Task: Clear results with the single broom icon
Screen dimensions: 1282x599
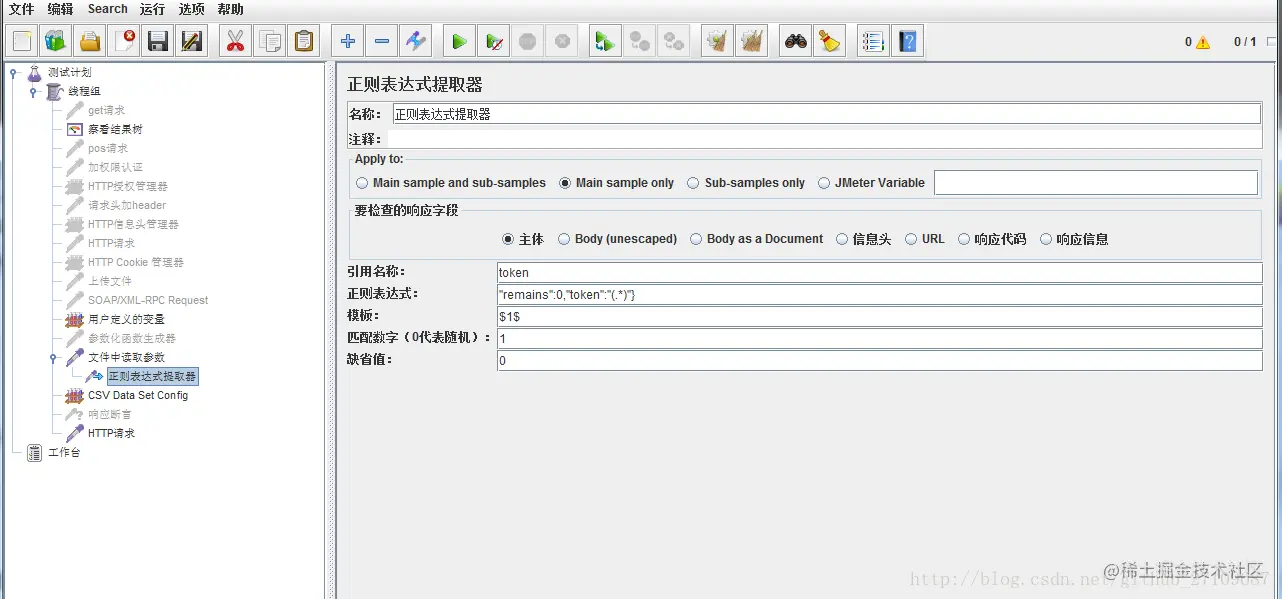Action: point(717,41)
